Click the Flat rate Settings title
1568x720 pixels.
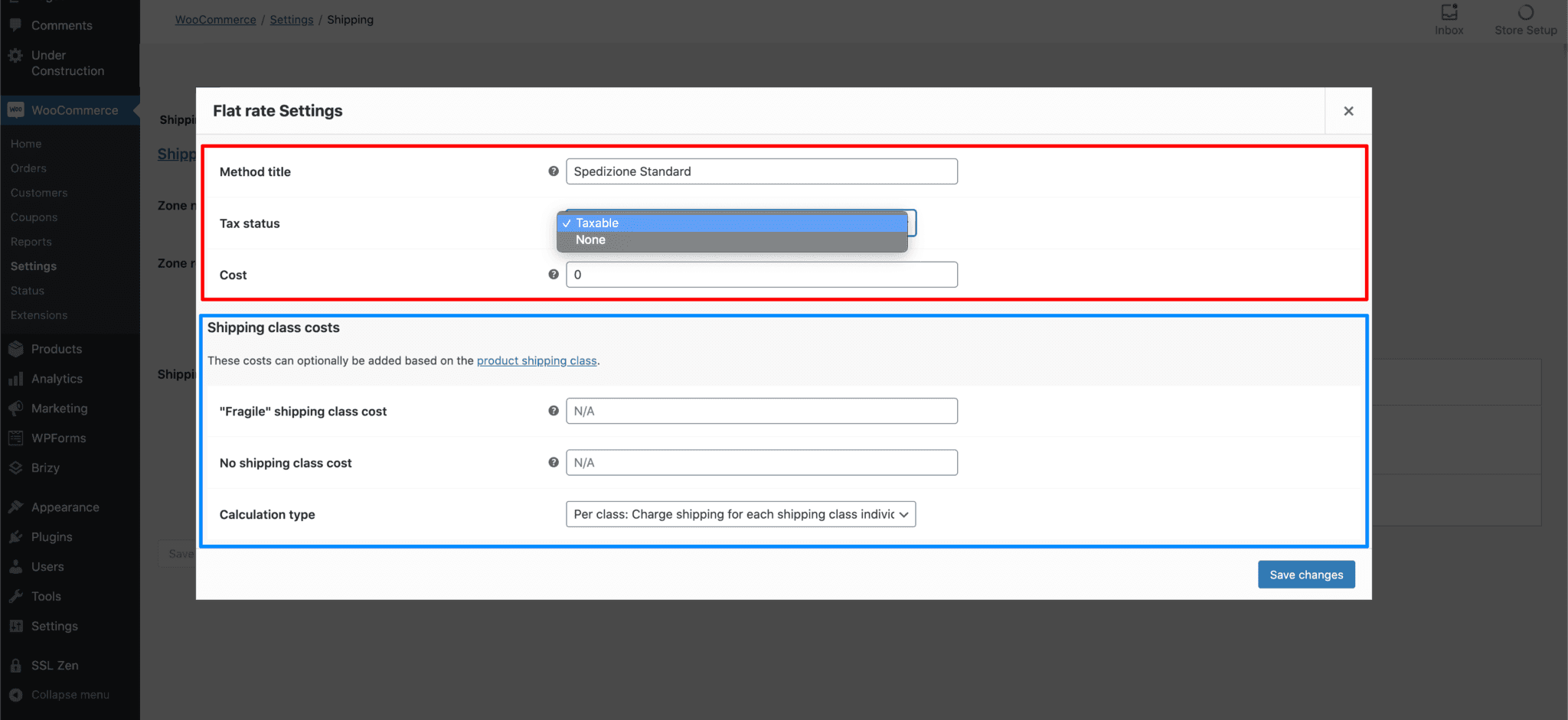coord(278,111)
